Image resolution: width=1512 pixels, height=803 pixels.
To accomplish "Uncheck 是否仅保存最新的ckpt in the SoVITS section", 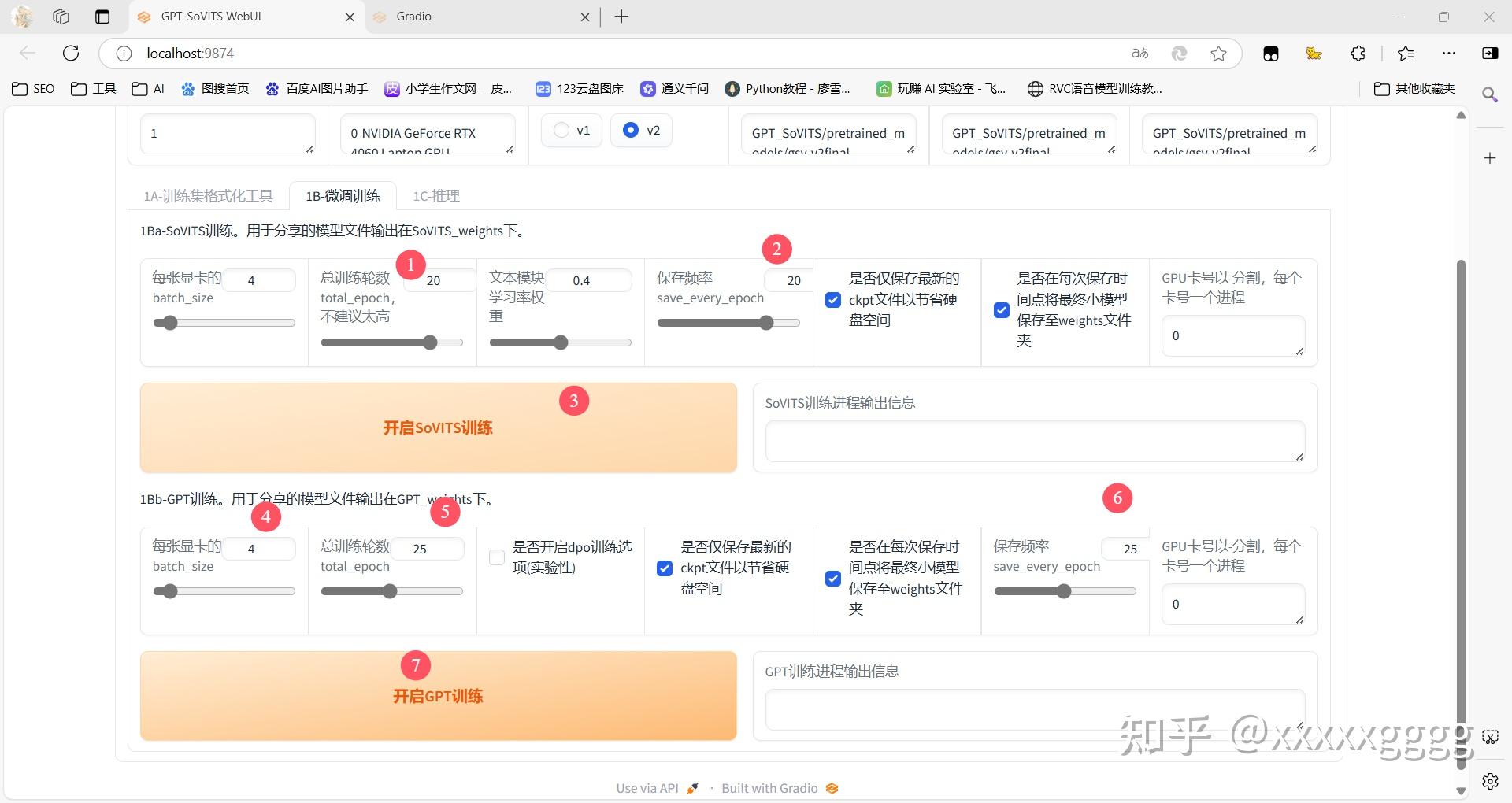I will tap(832, 299).
